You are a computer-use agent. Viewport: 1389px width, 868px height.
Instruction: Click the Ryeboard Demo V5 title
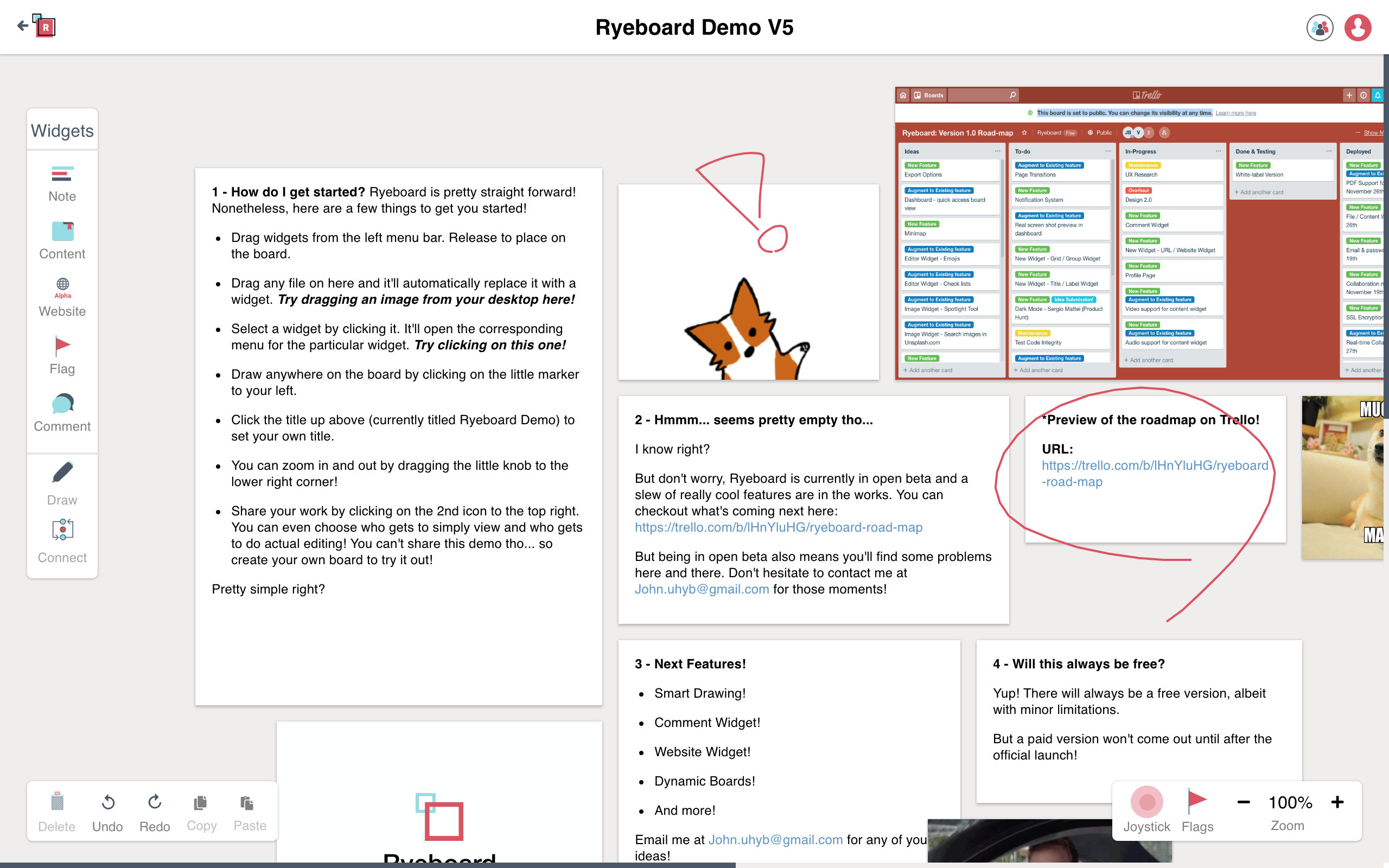click(x=694, y=27)
